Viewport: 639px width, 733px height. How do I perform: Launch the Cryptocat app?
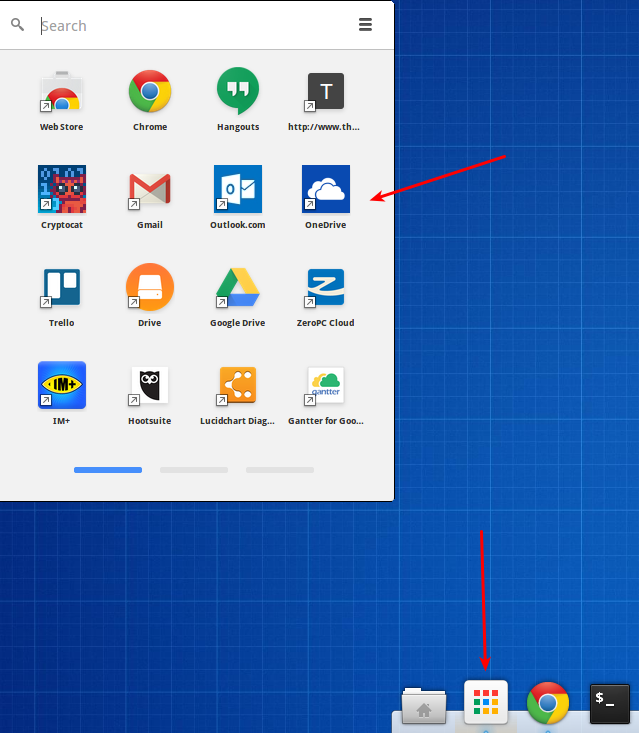click(62, 189)
